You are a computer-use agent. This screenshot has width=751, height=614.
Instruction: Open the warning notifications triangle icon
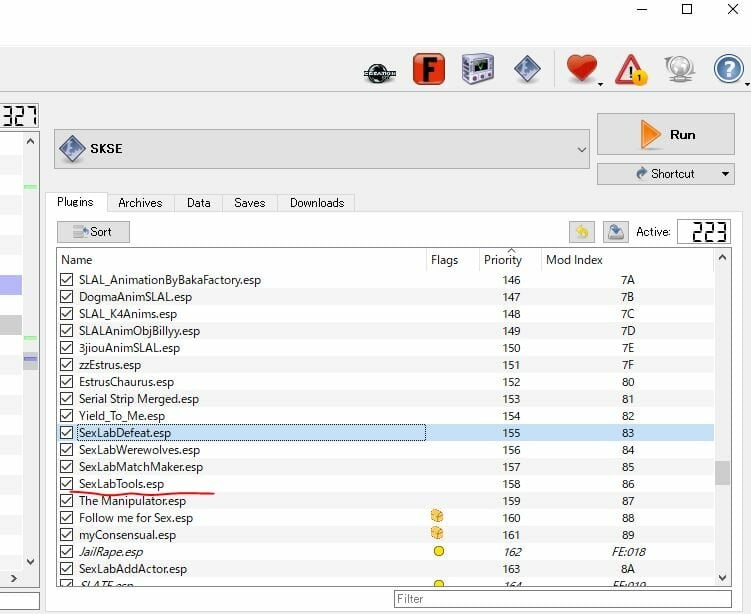(631, 70)
